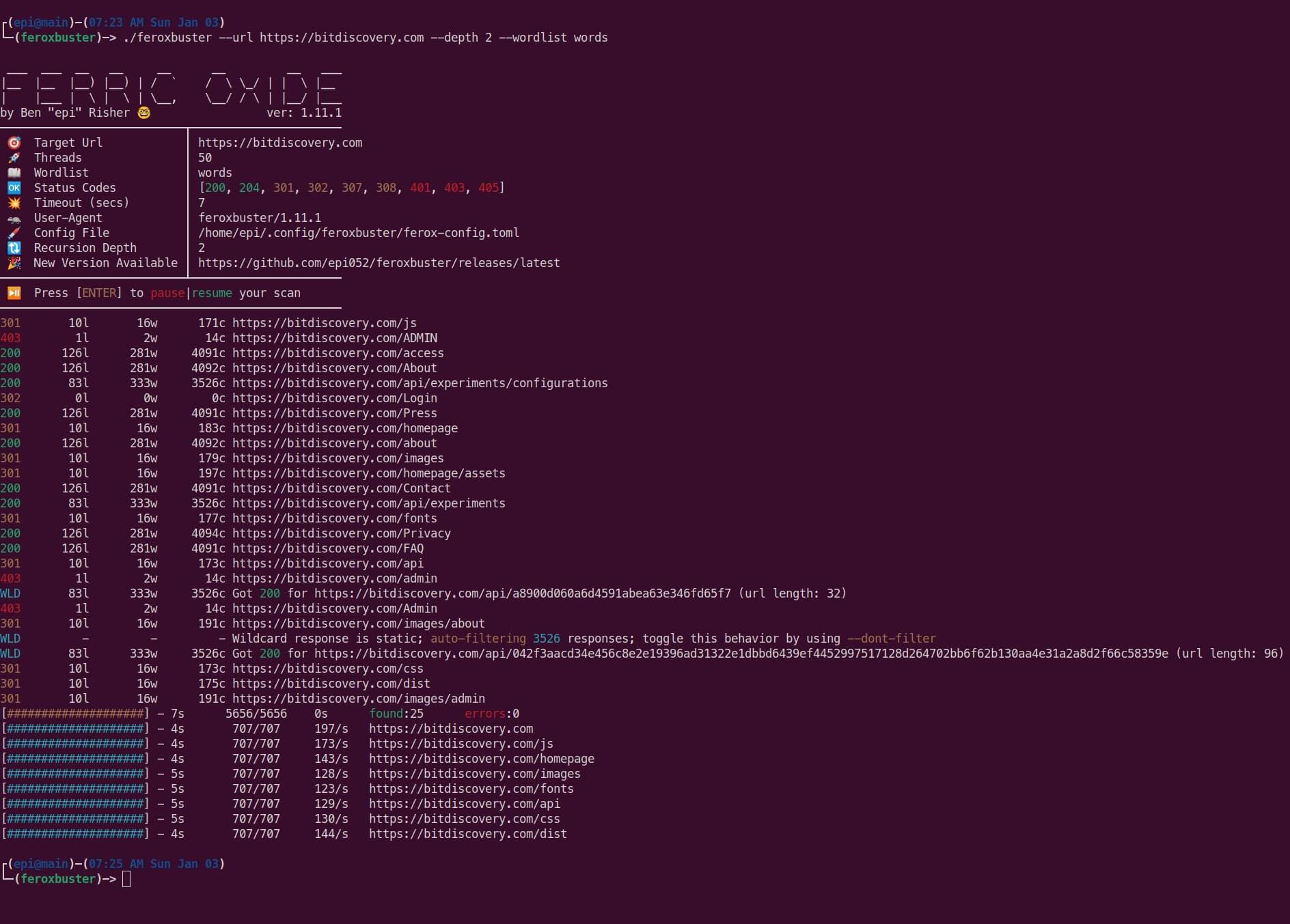Screen dimensions: 1290x924
Task: Click the wildcard URL with url length: 96
Action: pyautogui.click(x=741, y=654)
